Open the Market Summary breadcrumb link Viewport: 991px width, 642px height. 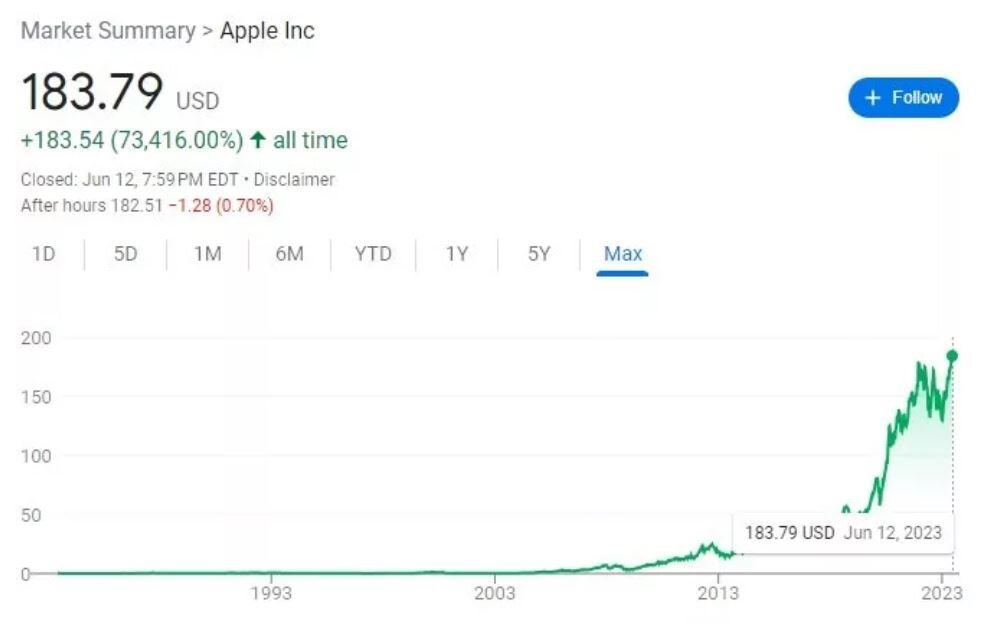(108, 31)
